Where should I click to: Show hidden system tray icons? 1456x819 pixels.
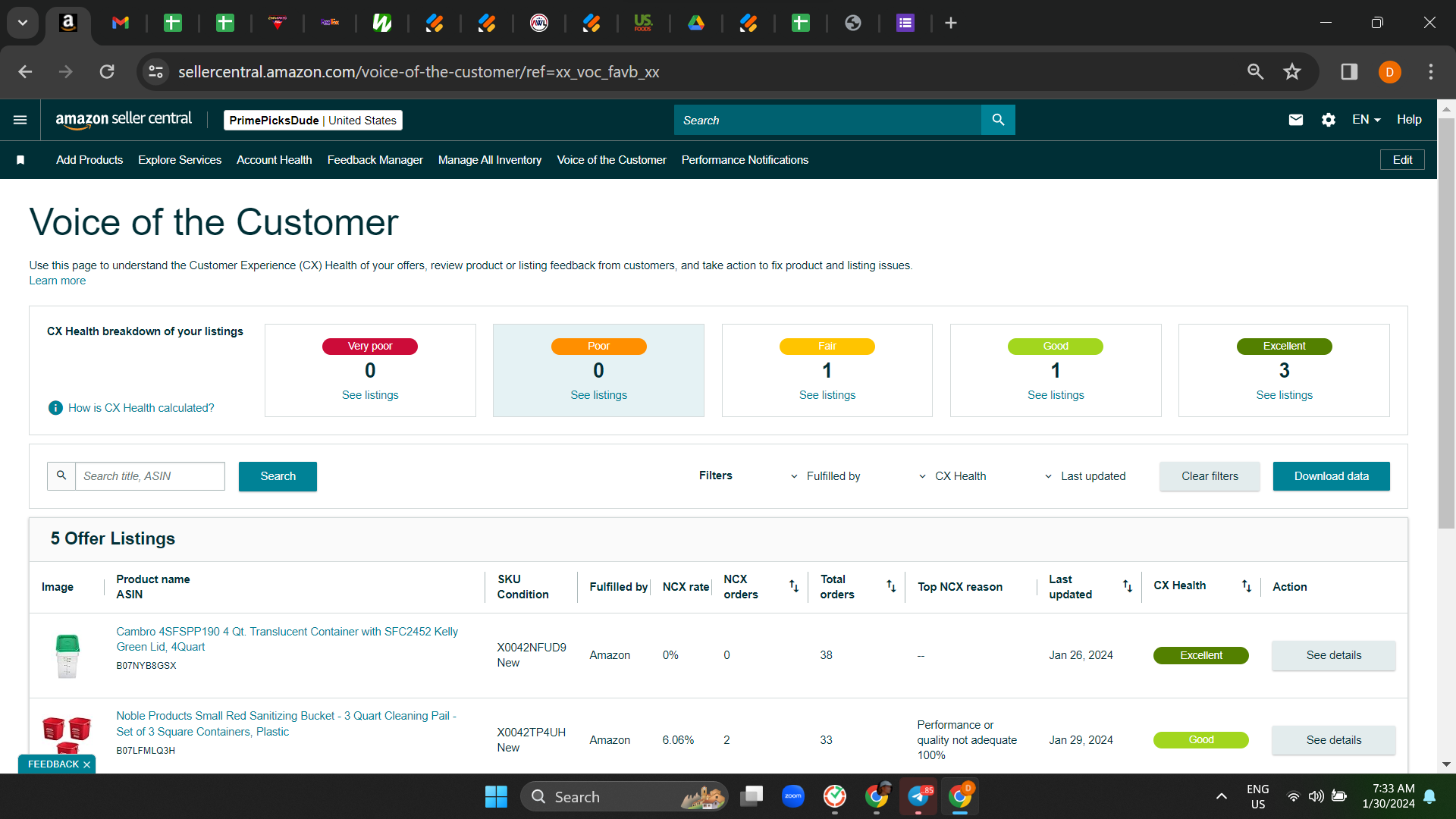[1222, 796]
